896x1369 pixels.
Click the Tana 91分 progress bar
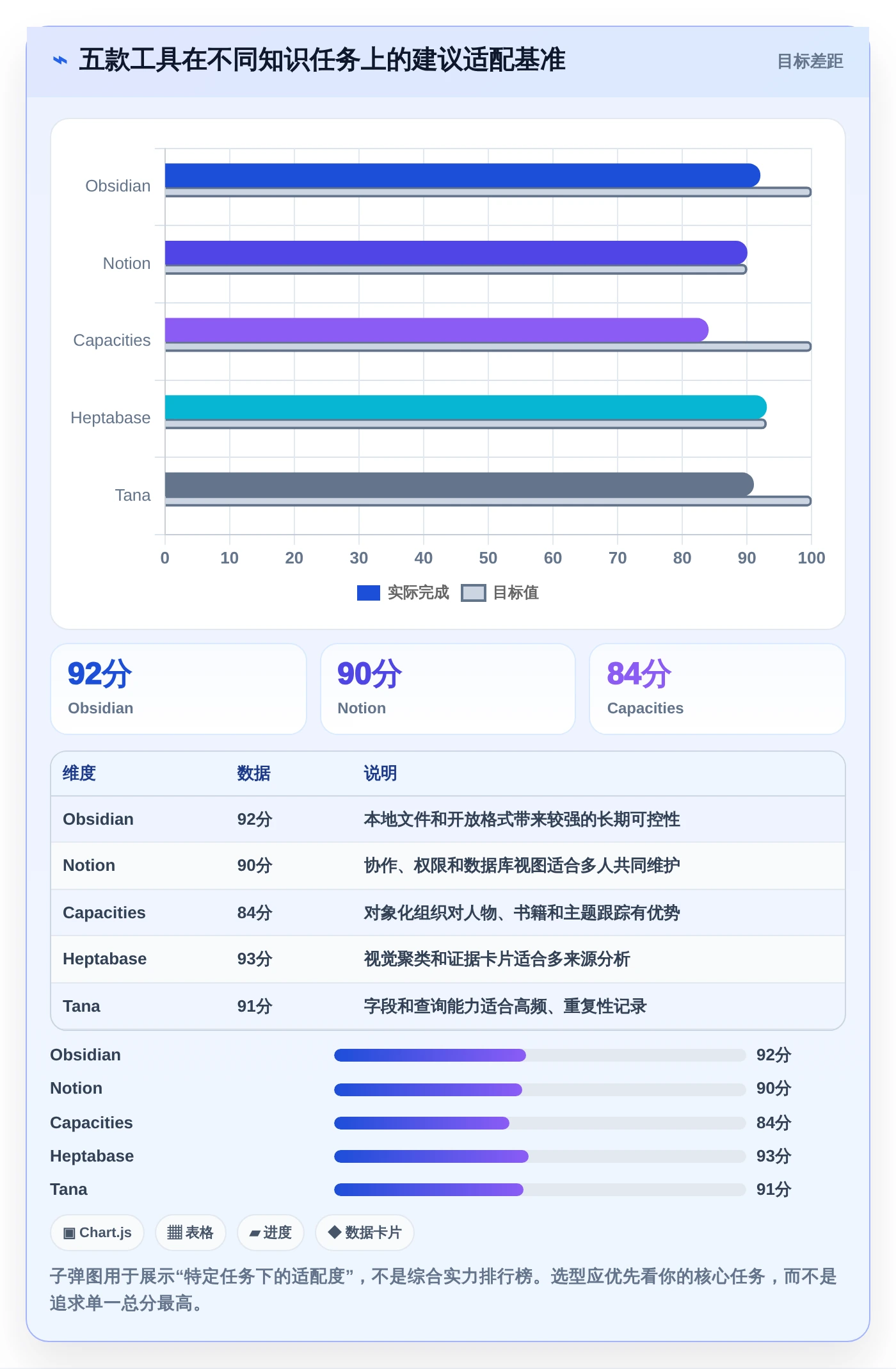540,1190
